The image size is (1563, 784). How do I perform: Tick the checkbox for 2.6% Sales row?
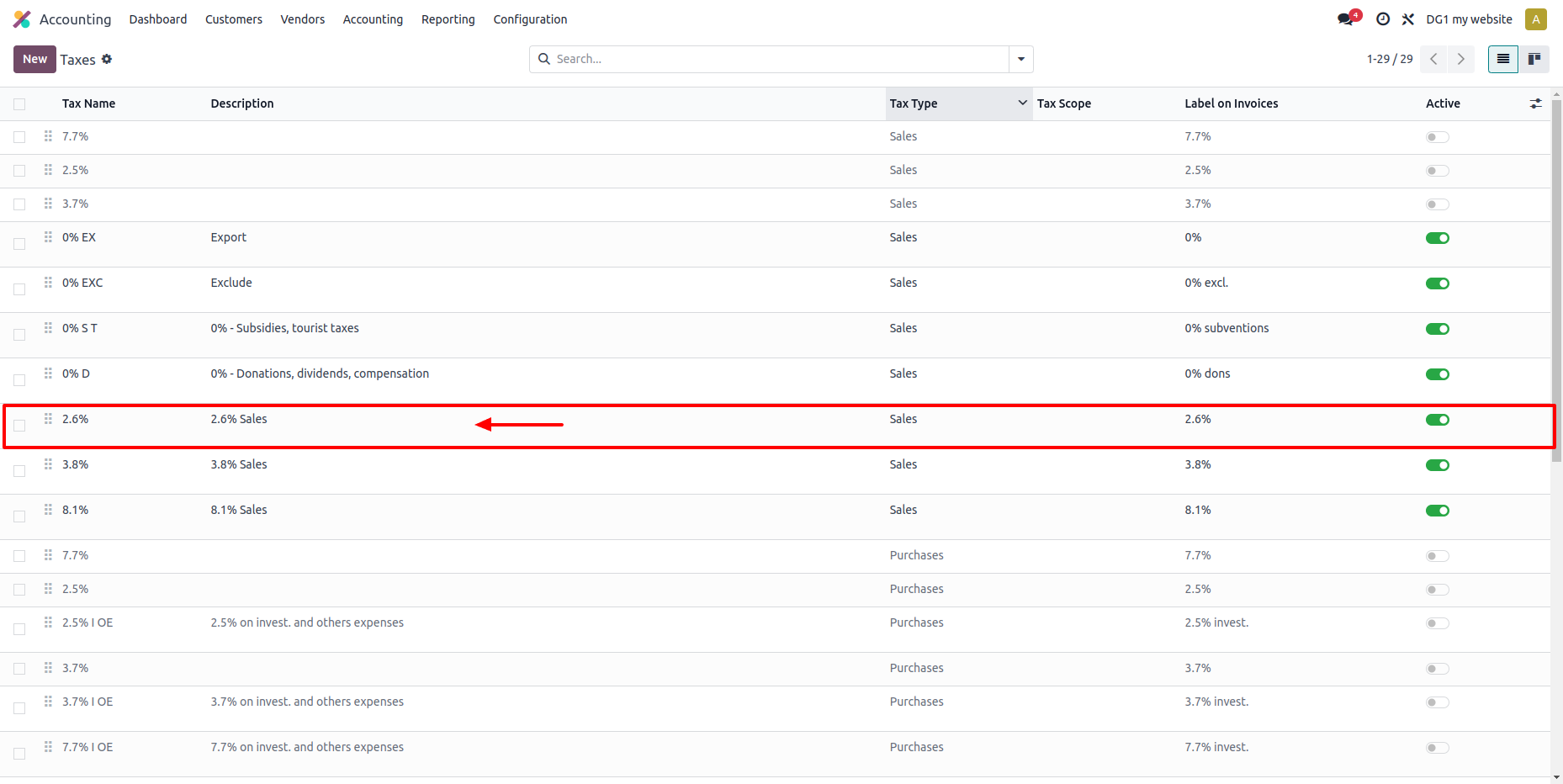tap(19, 426)
